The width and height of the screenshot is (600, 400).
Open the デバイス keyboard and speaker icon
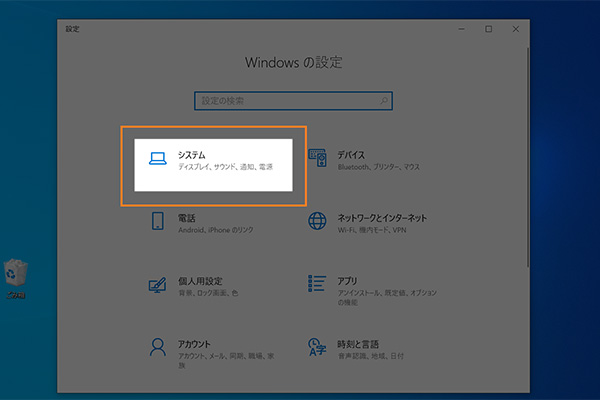pyautogui.click(x=317, y=158)
